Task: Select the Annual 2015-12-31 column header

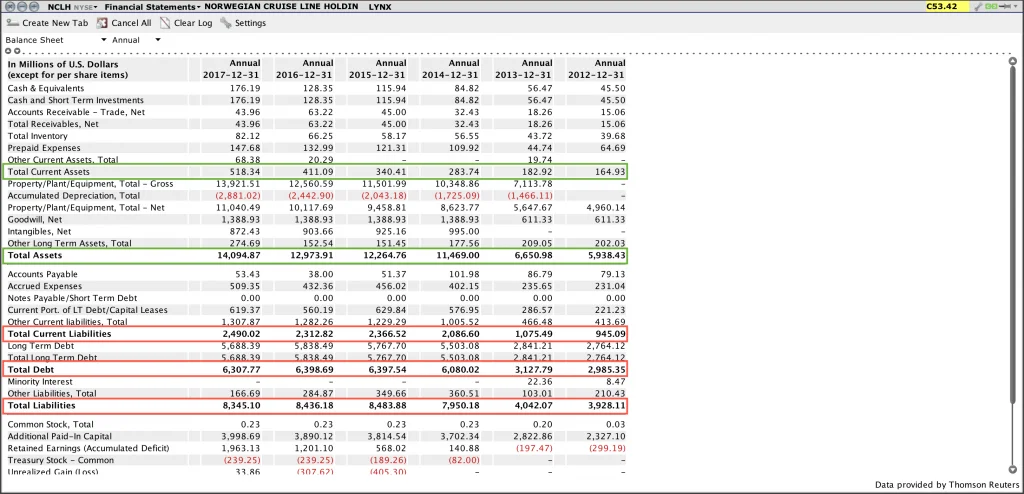Action: [377, 69]
